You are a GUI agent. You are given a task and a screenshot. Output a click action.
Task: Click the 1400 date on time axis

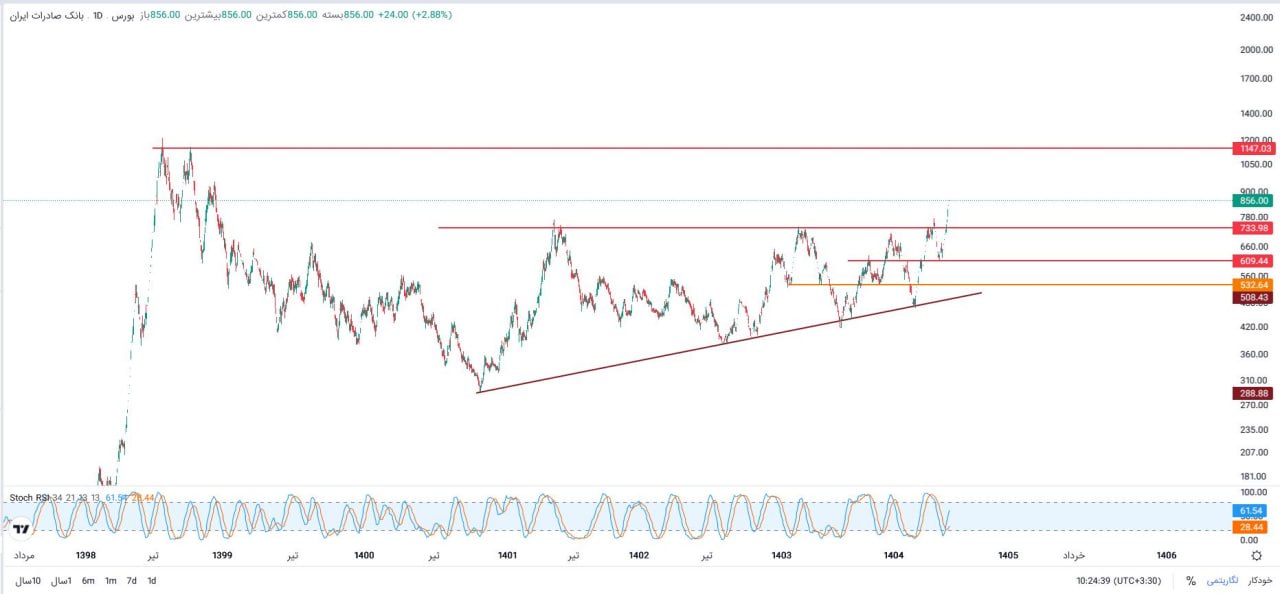click(x=364, y=555)
